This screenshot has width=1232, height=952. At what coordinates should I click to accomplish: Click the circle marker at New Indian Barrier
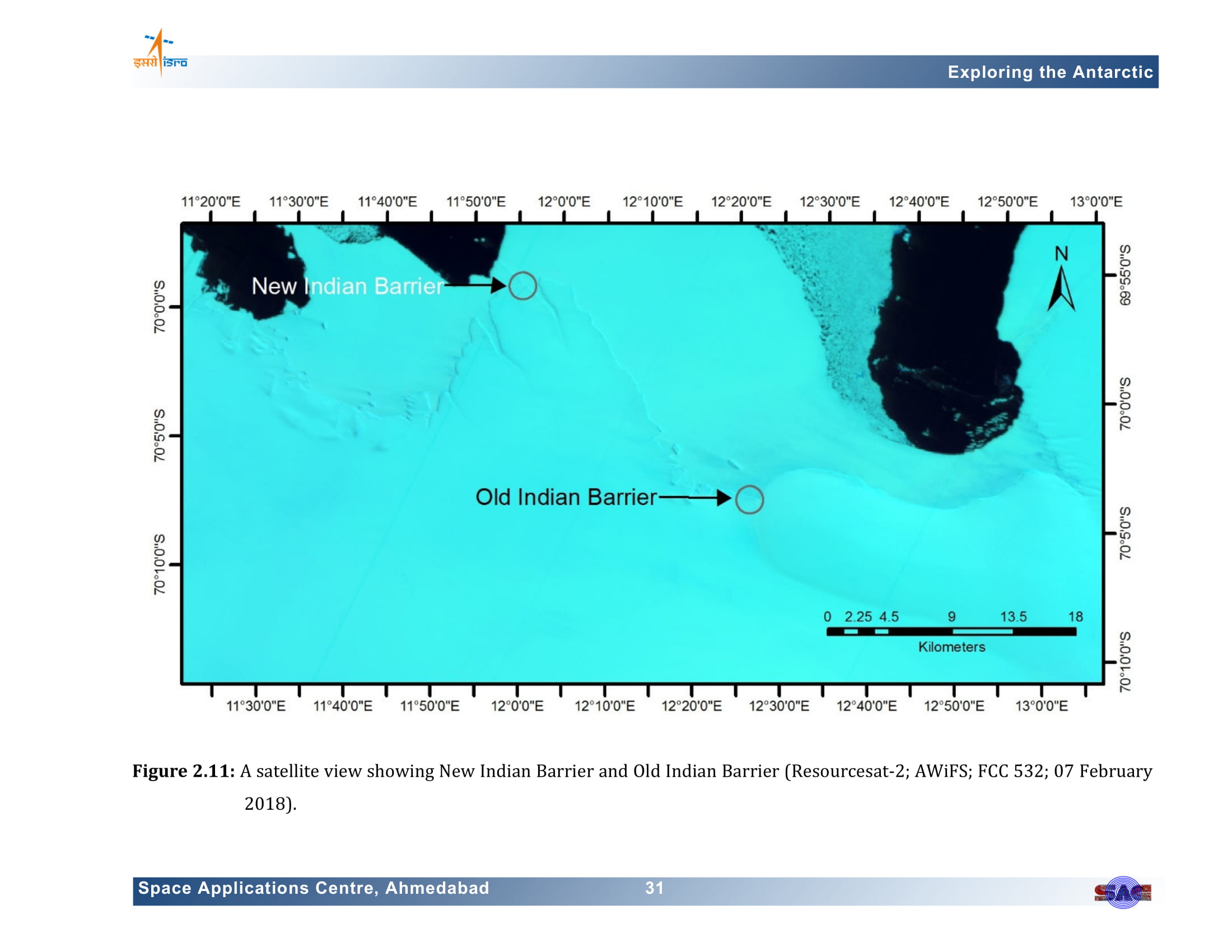[522, 286]
